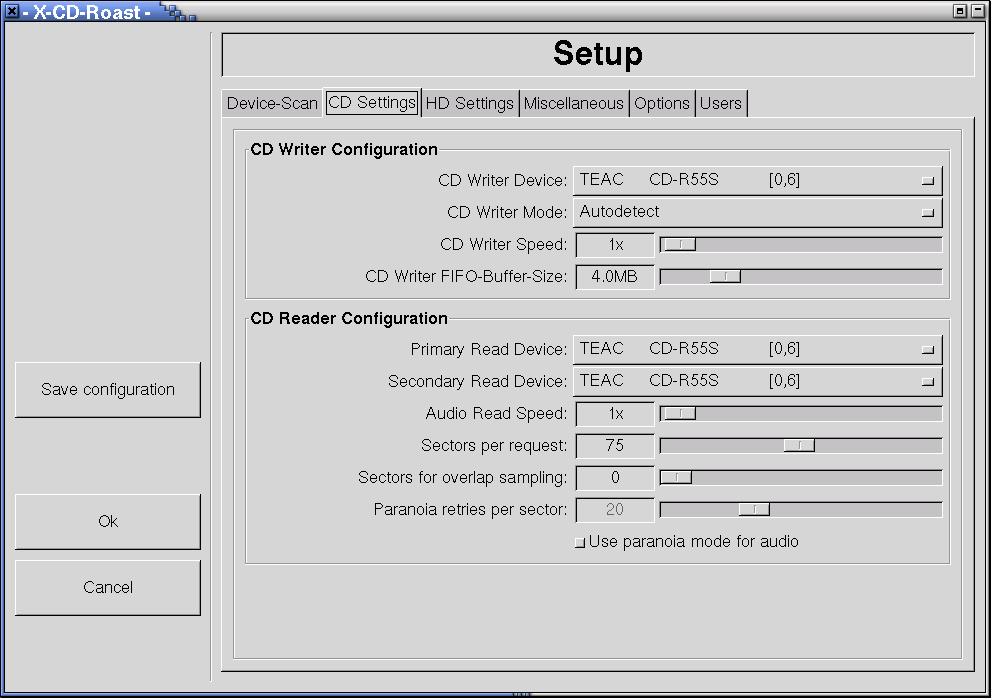Click the Sectors per request value field
Viewport: 991px width, 698px height.
[x=615, y=446]
